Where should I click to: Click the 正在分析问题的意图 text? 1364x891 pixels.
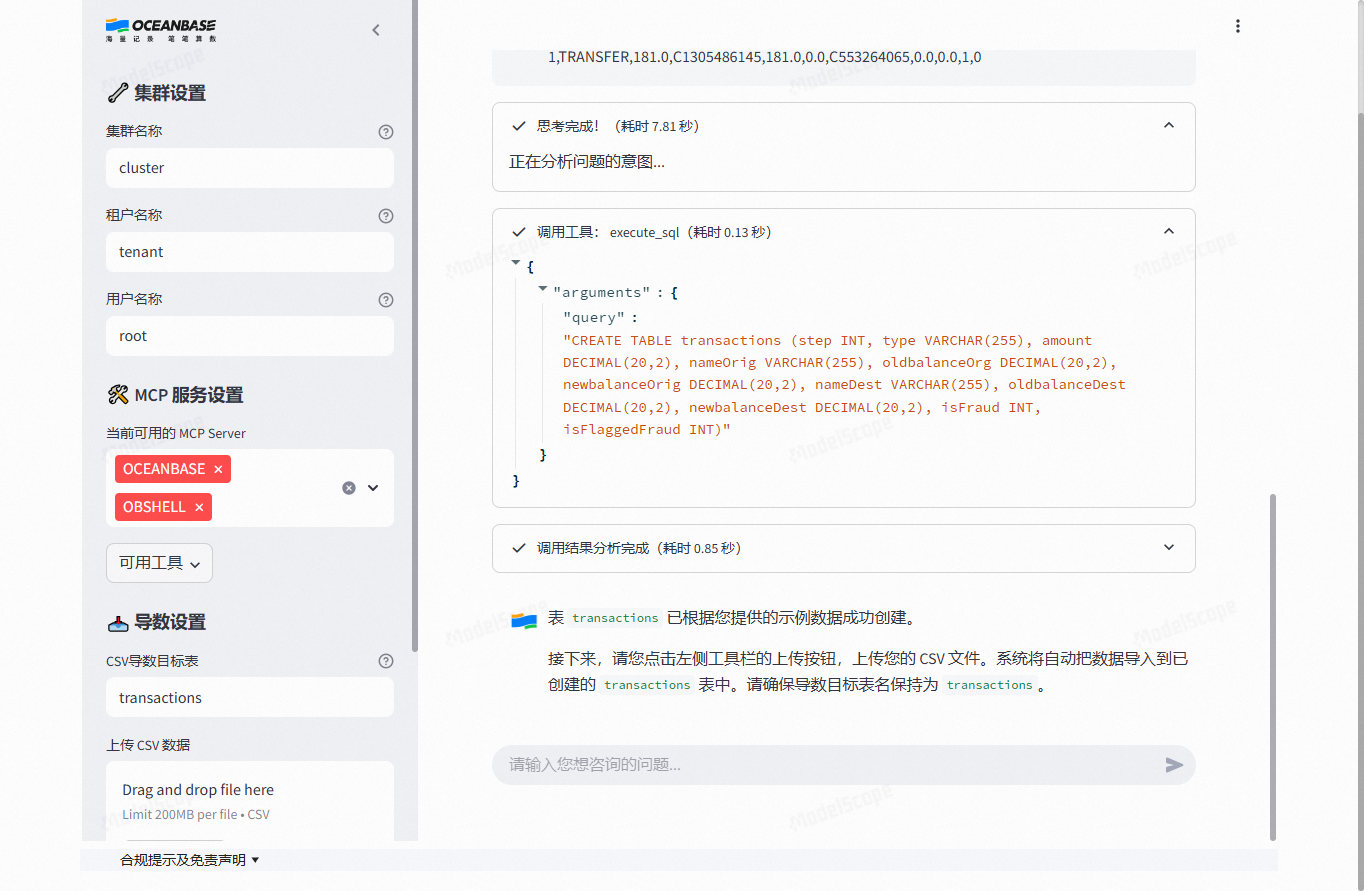coord(587,162)
